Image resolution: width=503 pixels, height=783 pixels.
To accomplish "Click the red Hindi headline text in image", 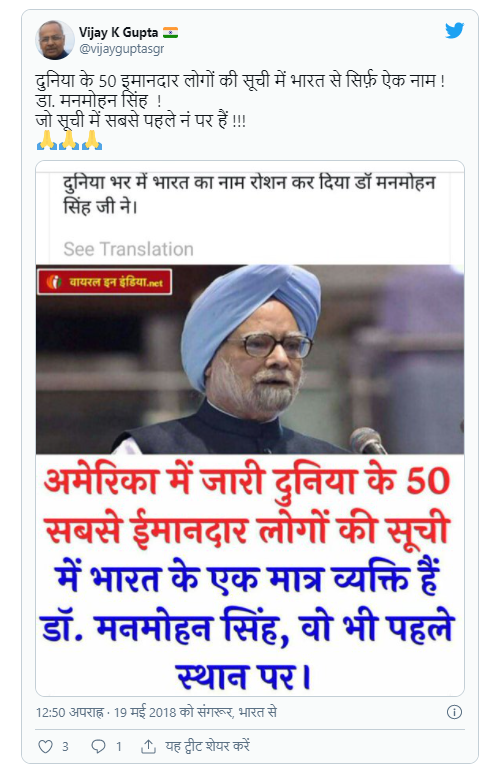I will [248, 504].
